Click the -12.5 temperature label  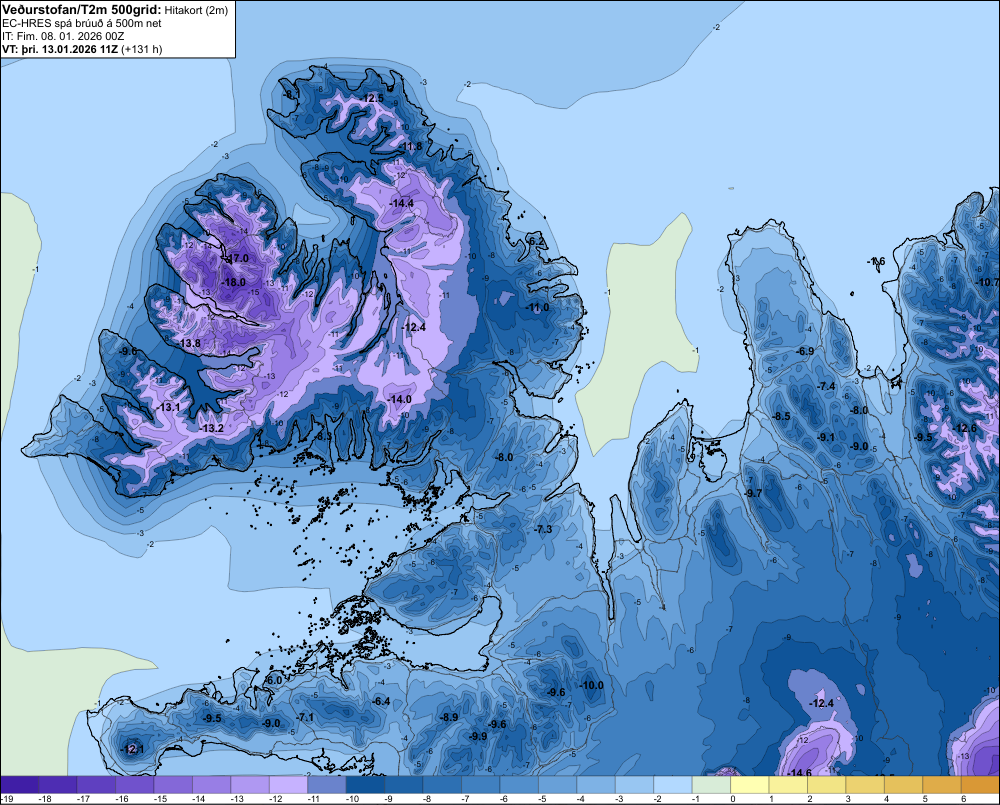pos(372,98)
